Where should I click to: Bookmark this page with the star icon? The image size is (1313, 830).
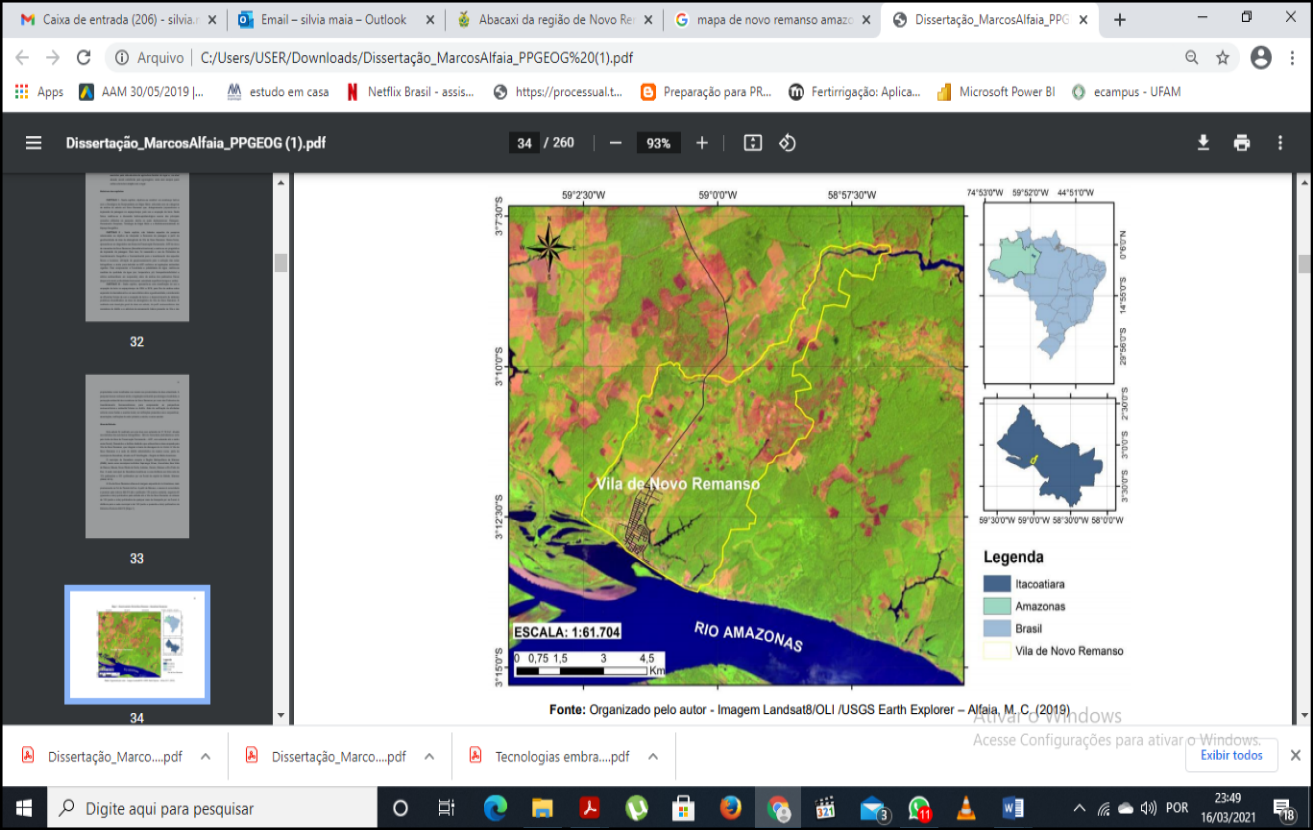pyautogui.click(x=1222, y=58)
